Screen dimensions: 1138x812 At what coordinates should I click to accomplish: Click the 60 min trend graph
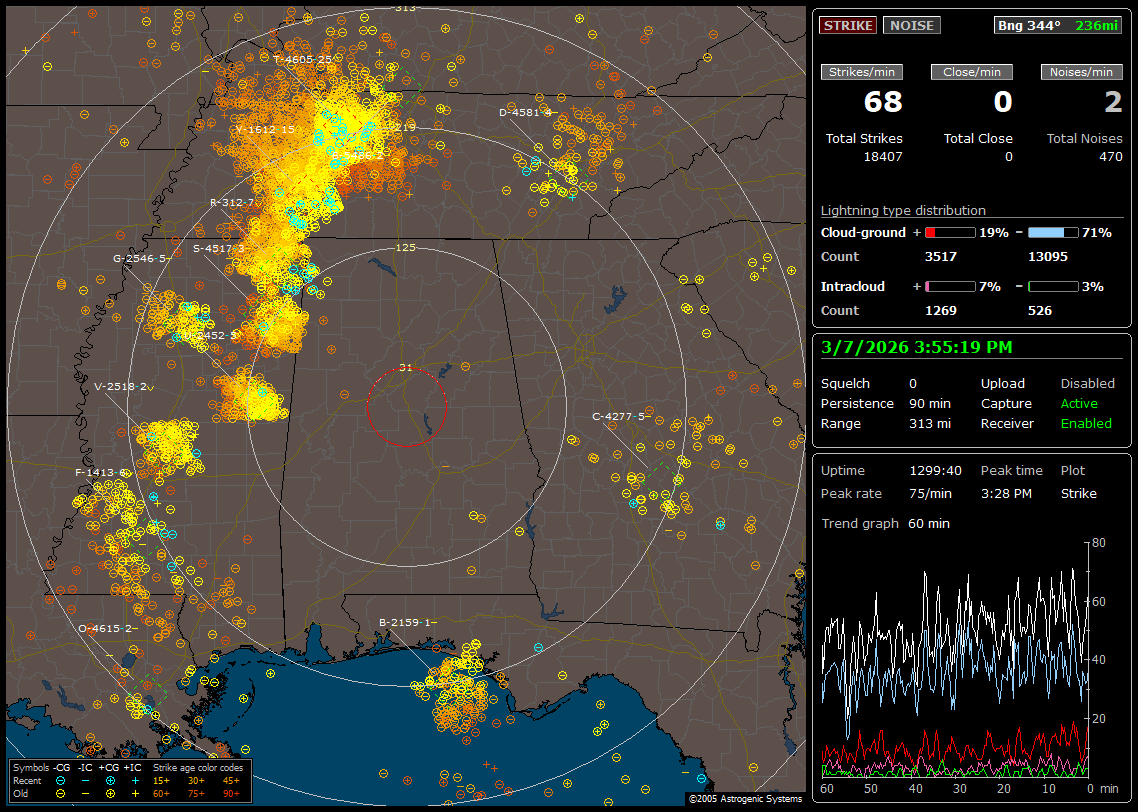955,660
